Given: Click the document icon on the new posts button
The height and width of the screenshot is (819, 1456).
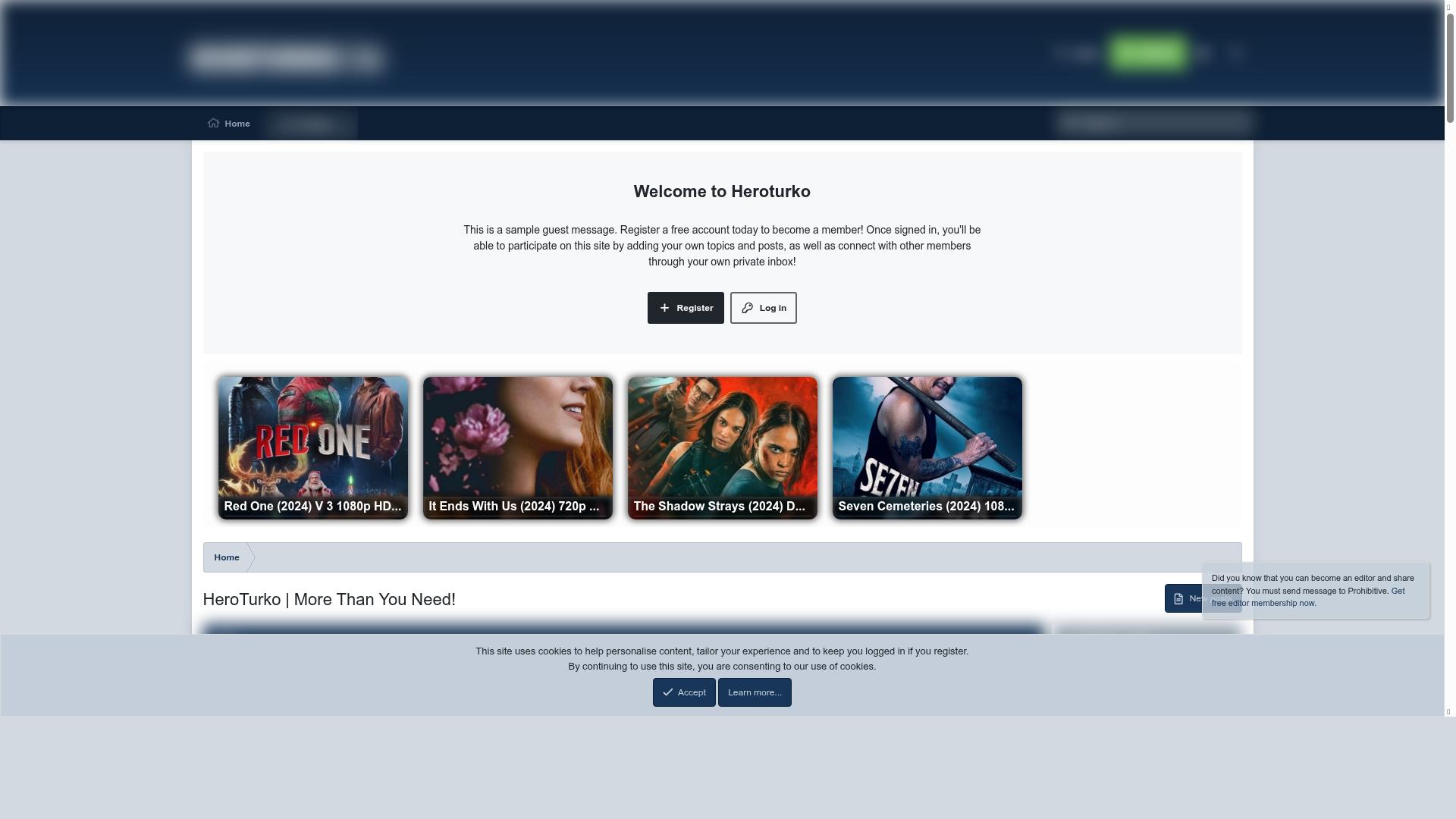Looking at the screenshot, I should [1177, 598].
